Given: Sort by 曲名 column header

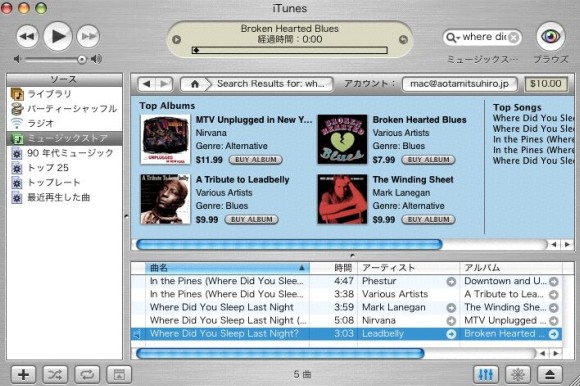Looking at the screenshot, I should click(227, 268).
